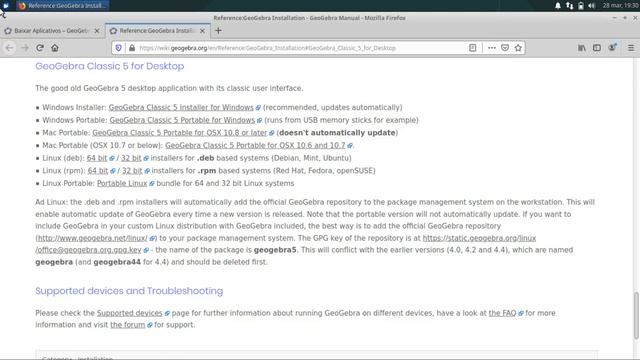Click Supported devices and Troubleshooting heading
This screenshot has height=360, width=640.
pos(129,291)
